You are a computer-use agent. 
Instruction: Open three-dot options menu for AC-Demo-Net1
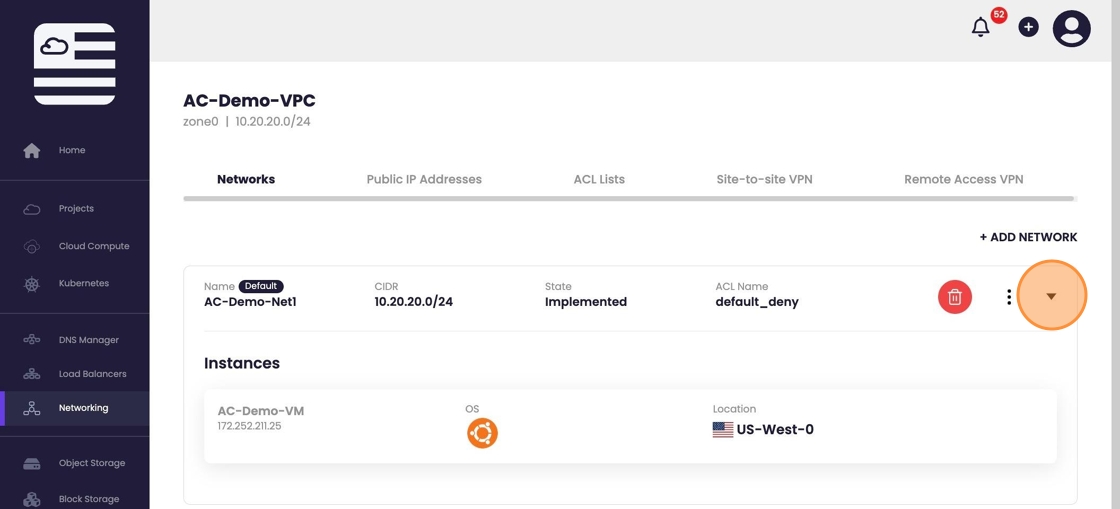point(1009,297)
